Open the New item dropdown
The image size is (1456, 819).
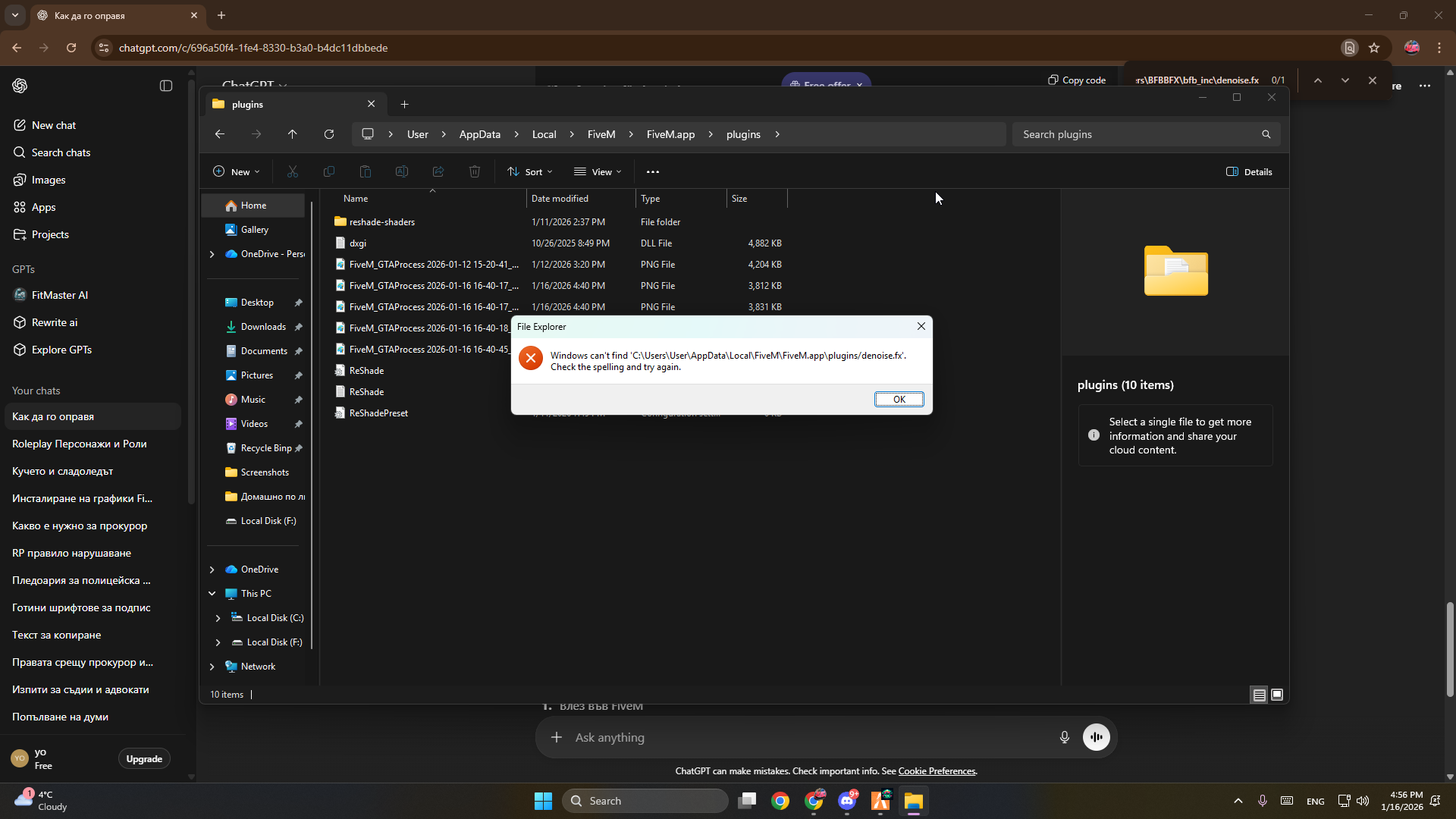237,172
